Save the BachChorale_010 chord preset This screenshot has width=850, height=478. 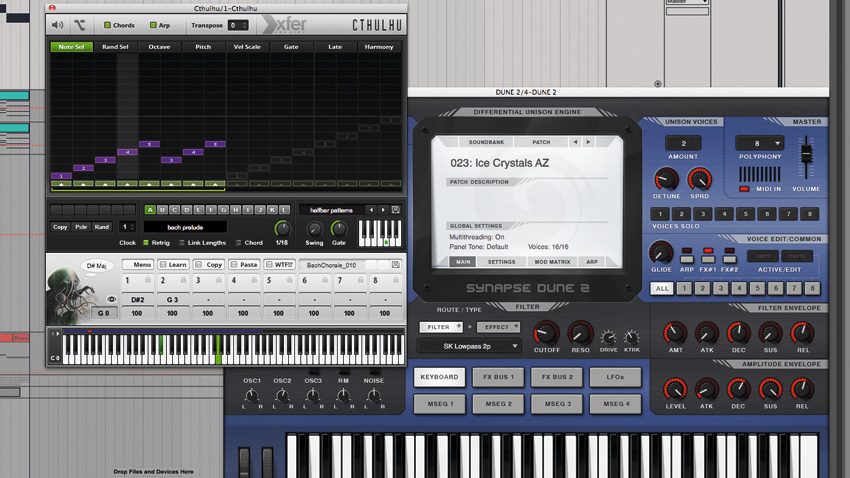tap(396, 264)
